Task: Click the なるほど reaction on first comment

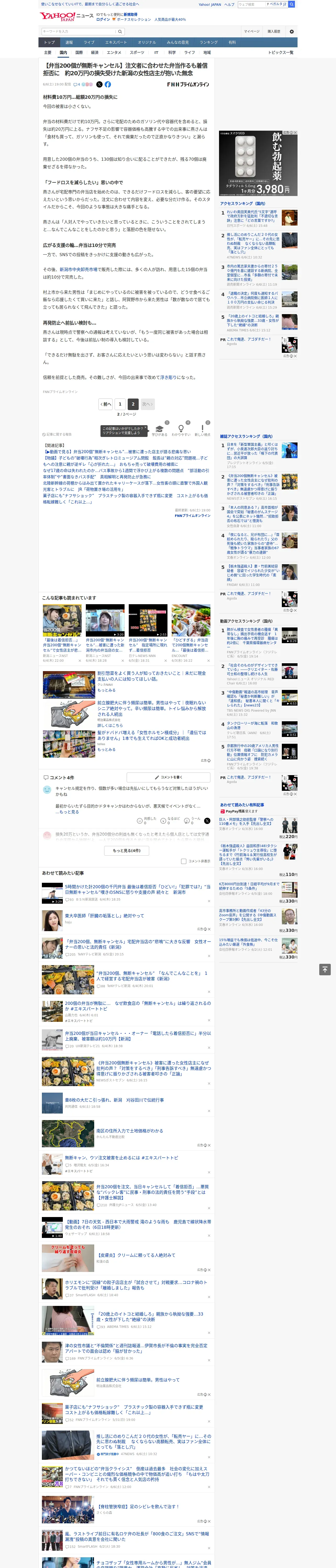Action: click(171, 821)
